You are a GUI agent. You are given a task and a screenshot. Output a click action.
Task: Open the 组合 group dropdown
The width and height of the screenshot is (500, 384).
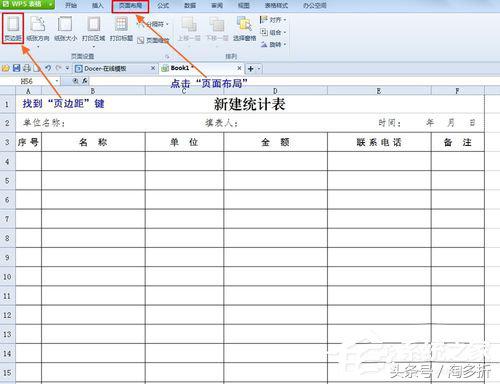point(273,32)
